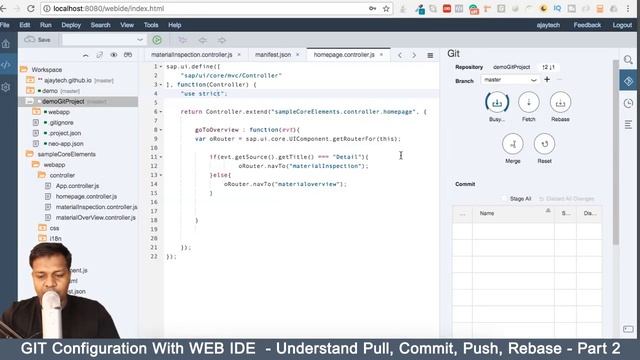This screenshot has height=360, width=640.
Task: Open the Preferences gear in left sidebar
Action: [x=6, y=87]
